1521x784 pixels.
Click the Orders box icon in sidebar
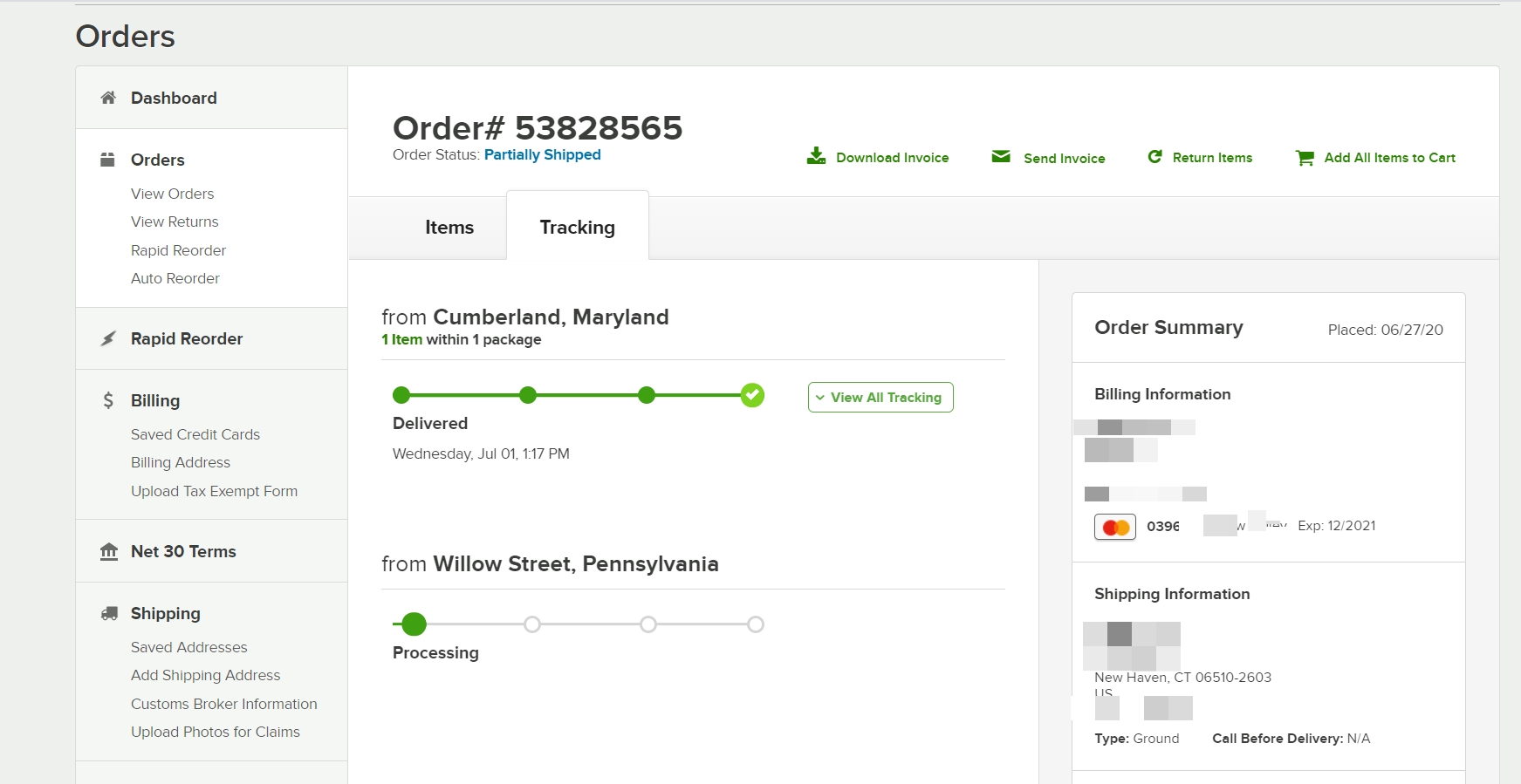tap(108, 160)
